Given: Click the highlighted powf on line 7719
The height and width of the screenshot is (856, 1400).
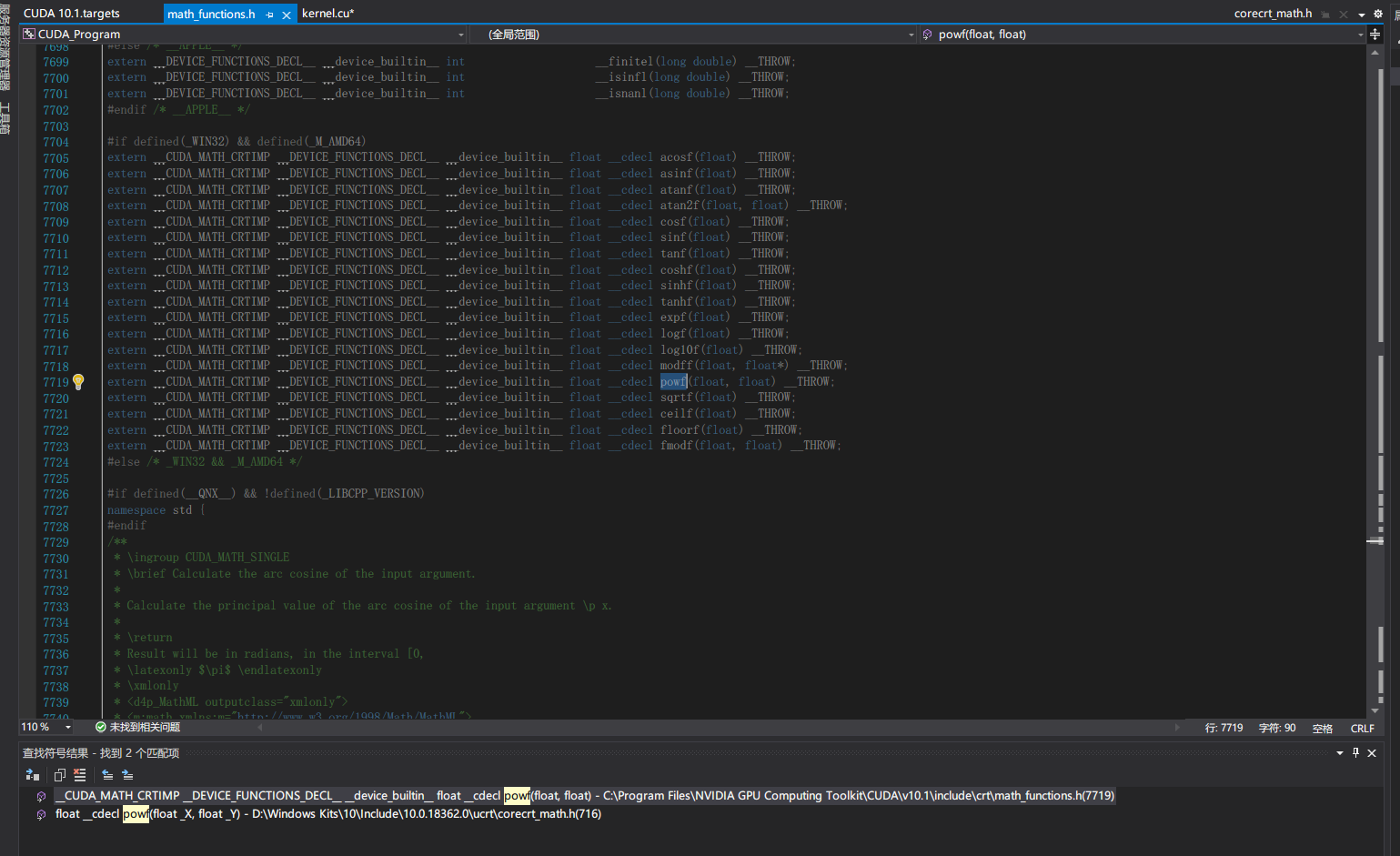Looking at the screenshot, I should 673,382.
